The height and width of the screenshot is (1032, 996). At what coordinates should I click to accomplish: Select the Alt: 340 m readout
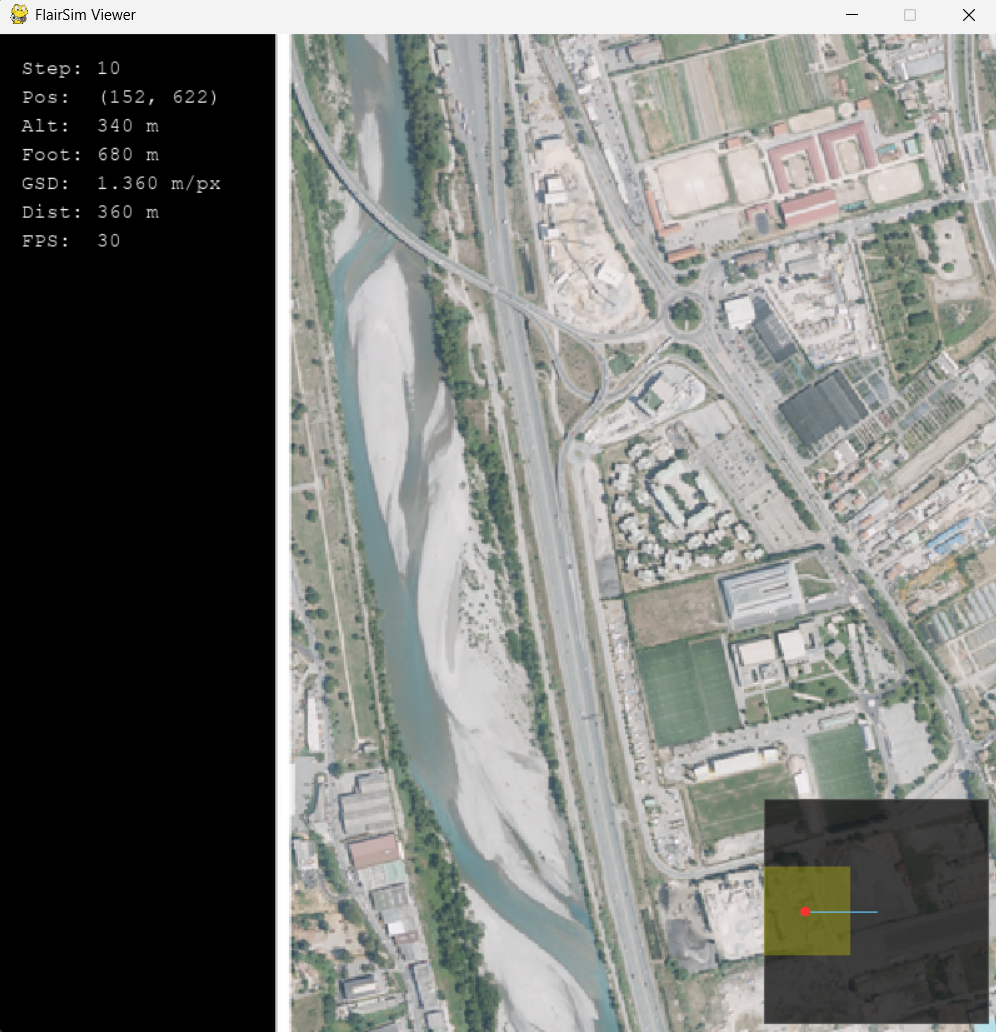coord(90,126)
